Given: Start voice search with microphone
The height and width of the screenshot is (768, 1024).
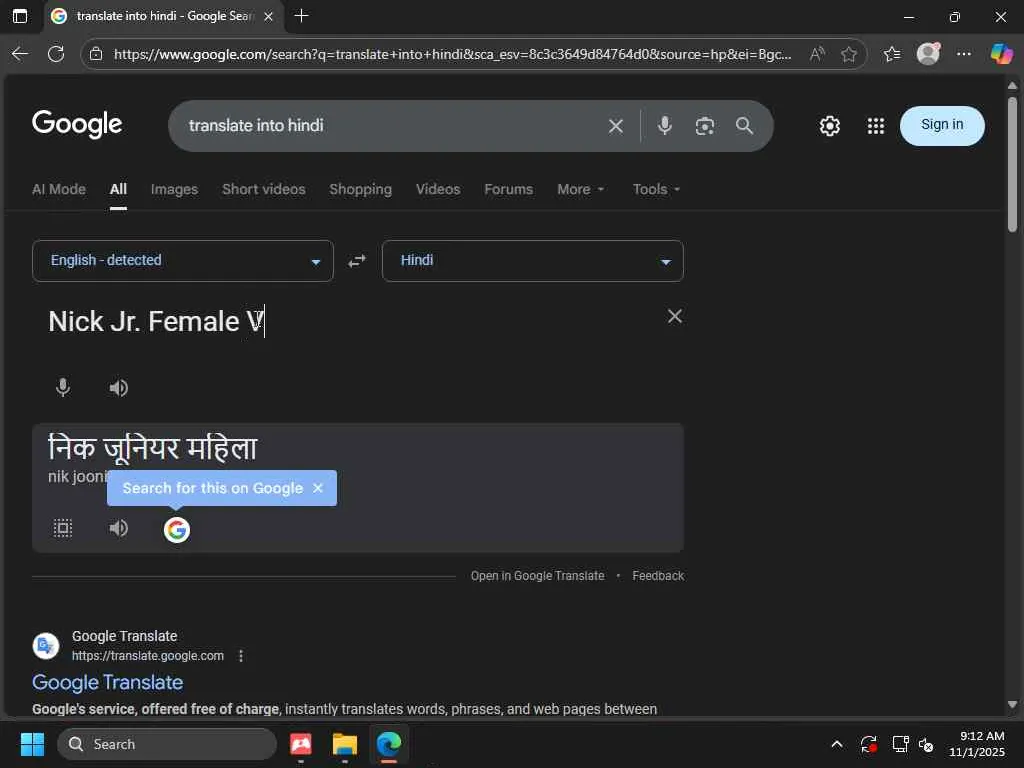Looking at the screenshot, I should [x=664, y=125].
